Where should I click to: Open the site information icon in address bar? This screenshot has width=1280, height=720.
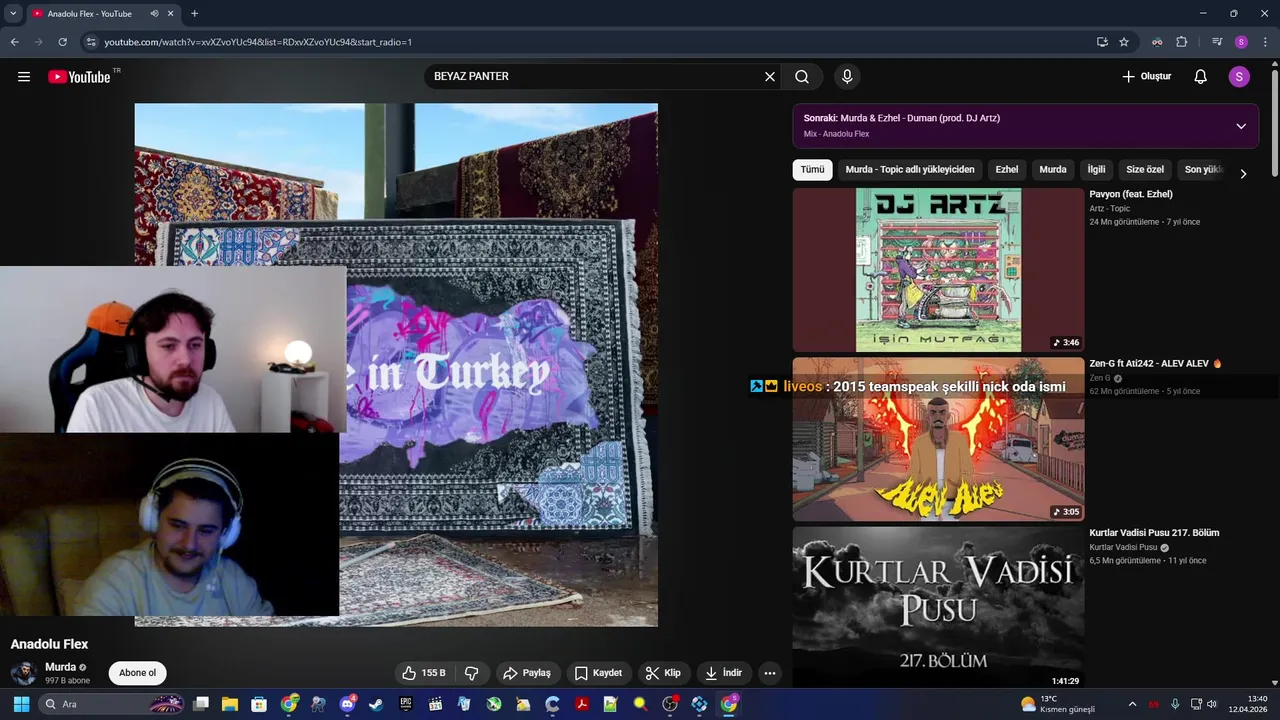(91, 42)
